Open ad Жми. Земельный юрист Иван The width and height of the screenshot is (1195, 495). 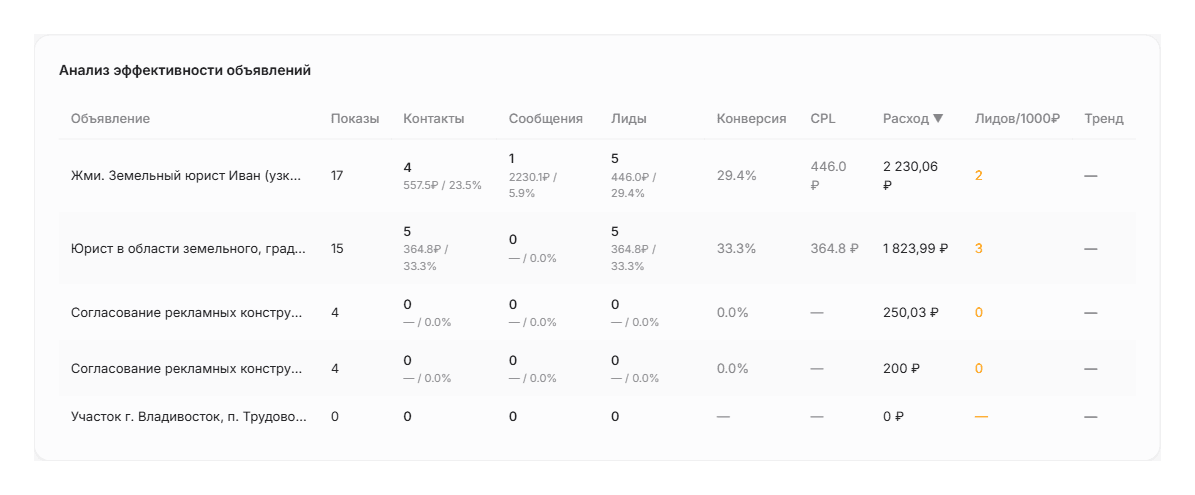point(186,176)
